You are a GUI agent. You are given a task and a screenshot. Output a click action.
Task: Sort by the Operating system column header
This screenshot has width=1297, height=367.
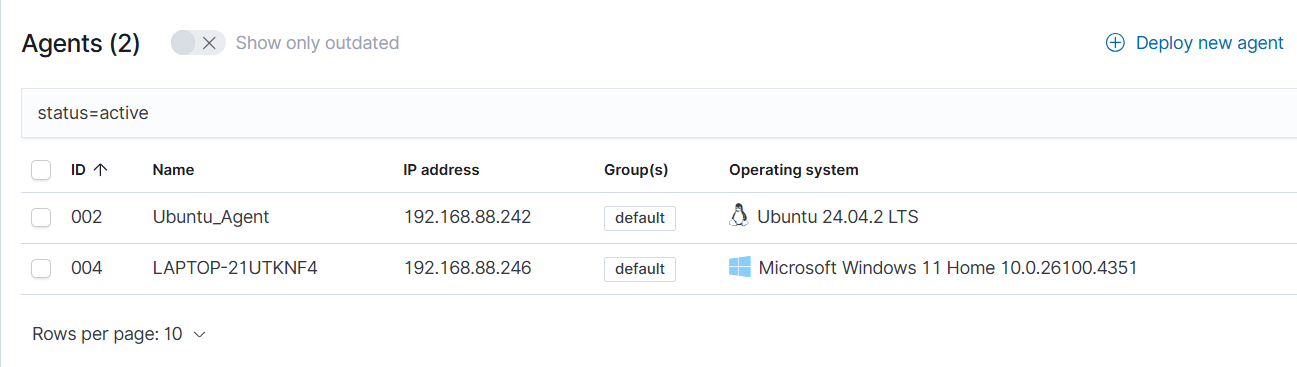tap(794, 170)
